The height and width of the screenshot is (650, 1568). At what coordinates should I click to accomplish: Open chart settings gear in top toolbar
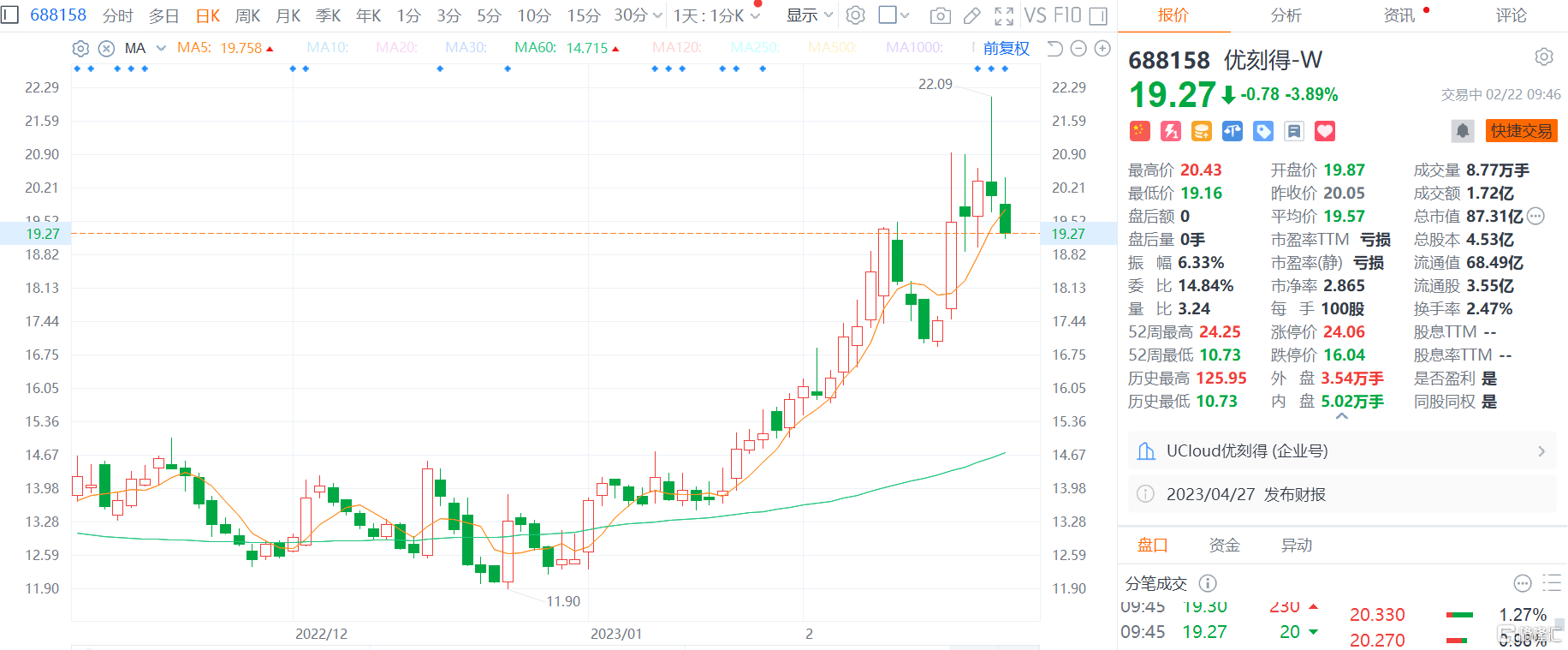855,15
